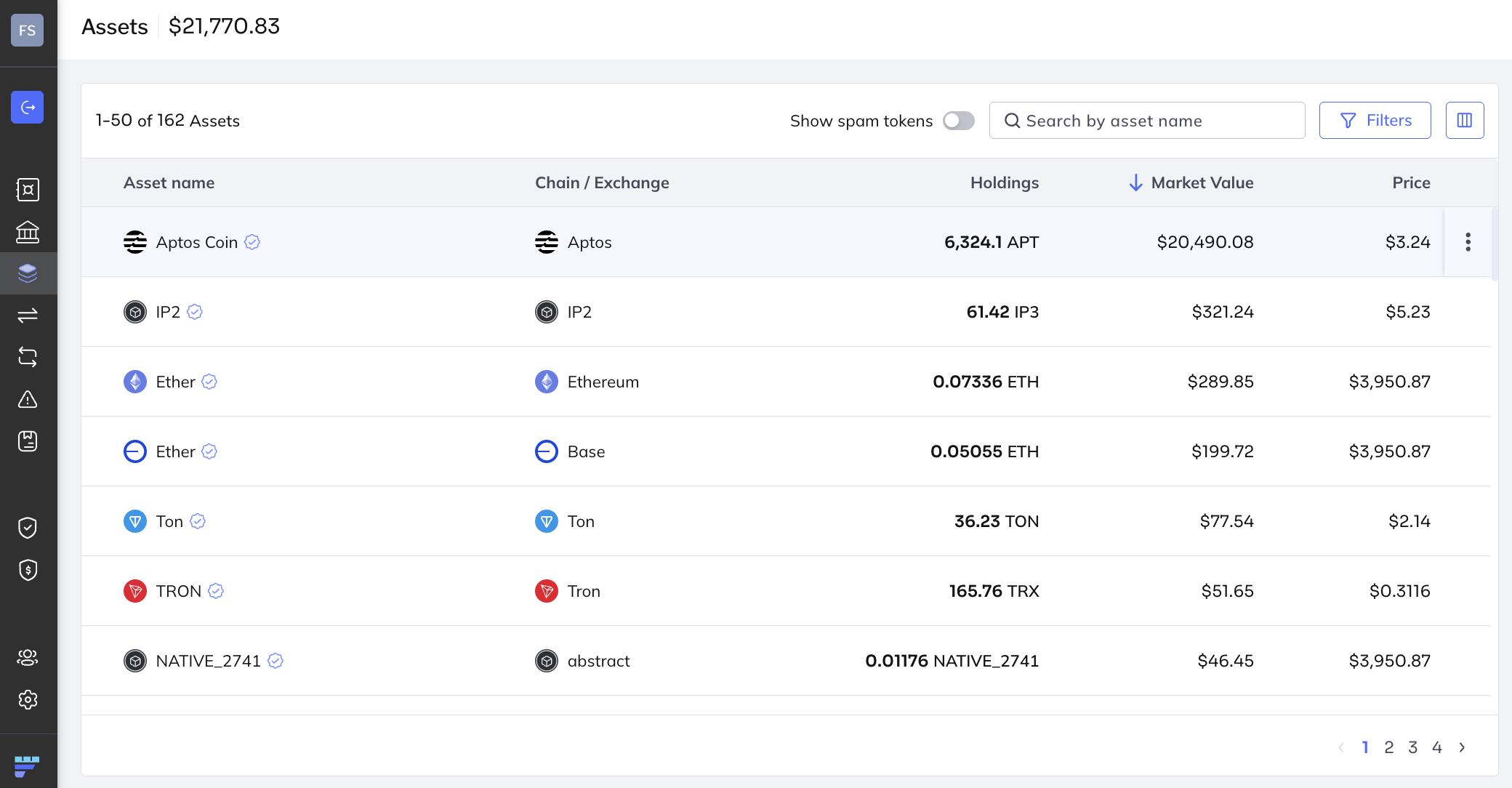Open the bank building sidebar icon
This screenshot has width=1512, height=788.
(28, 232)
